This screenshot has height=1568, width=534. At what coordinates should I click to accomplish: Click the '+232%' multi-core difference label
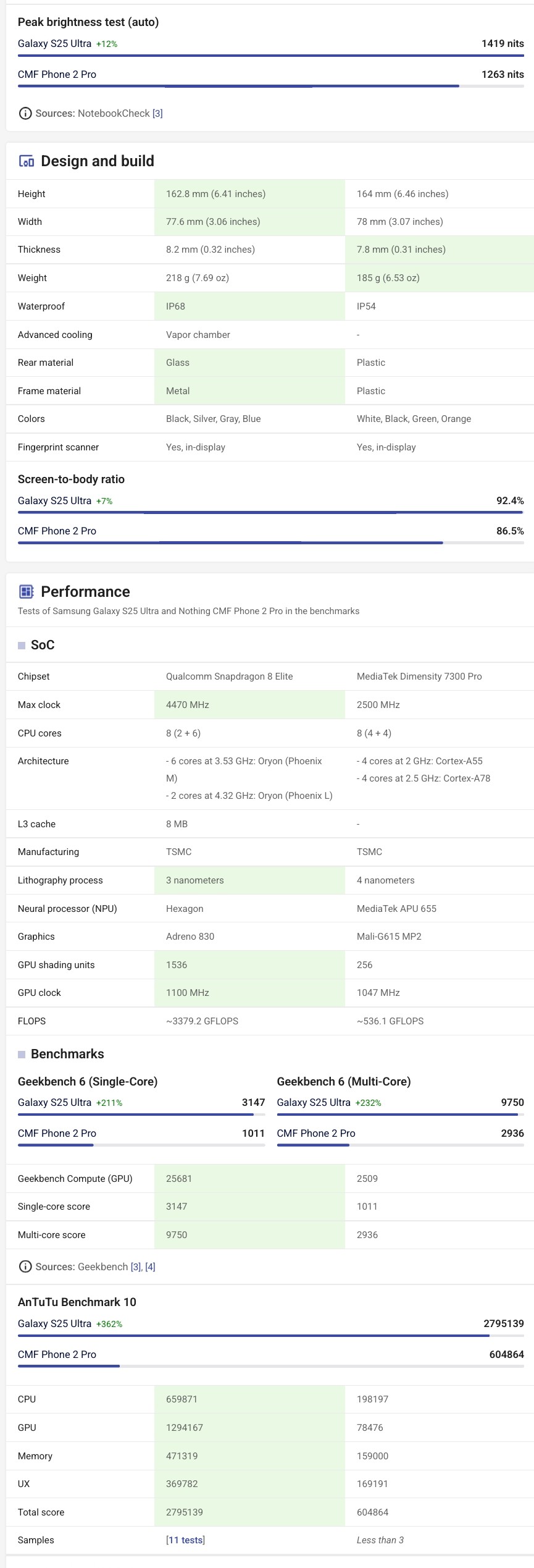point(369,1103)
